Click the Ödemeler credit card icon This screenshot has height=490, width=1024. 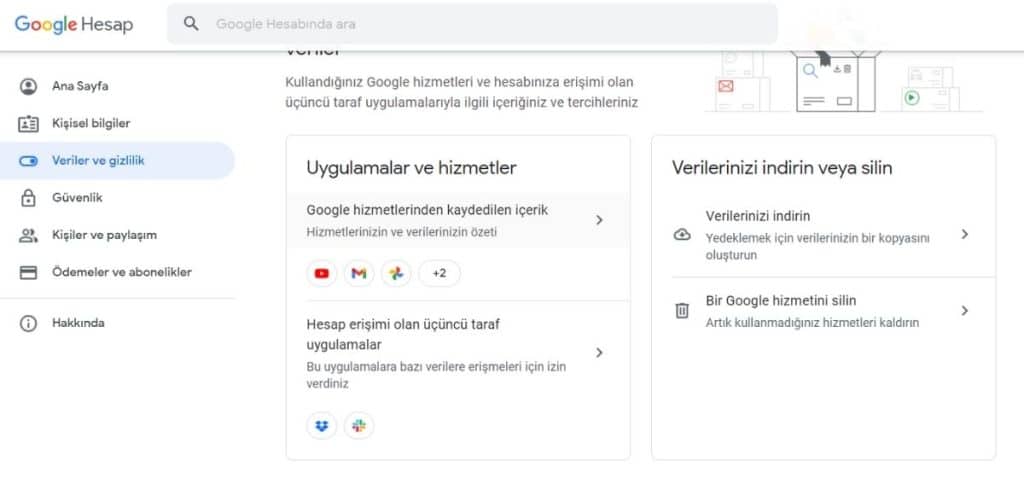(28, 273)
